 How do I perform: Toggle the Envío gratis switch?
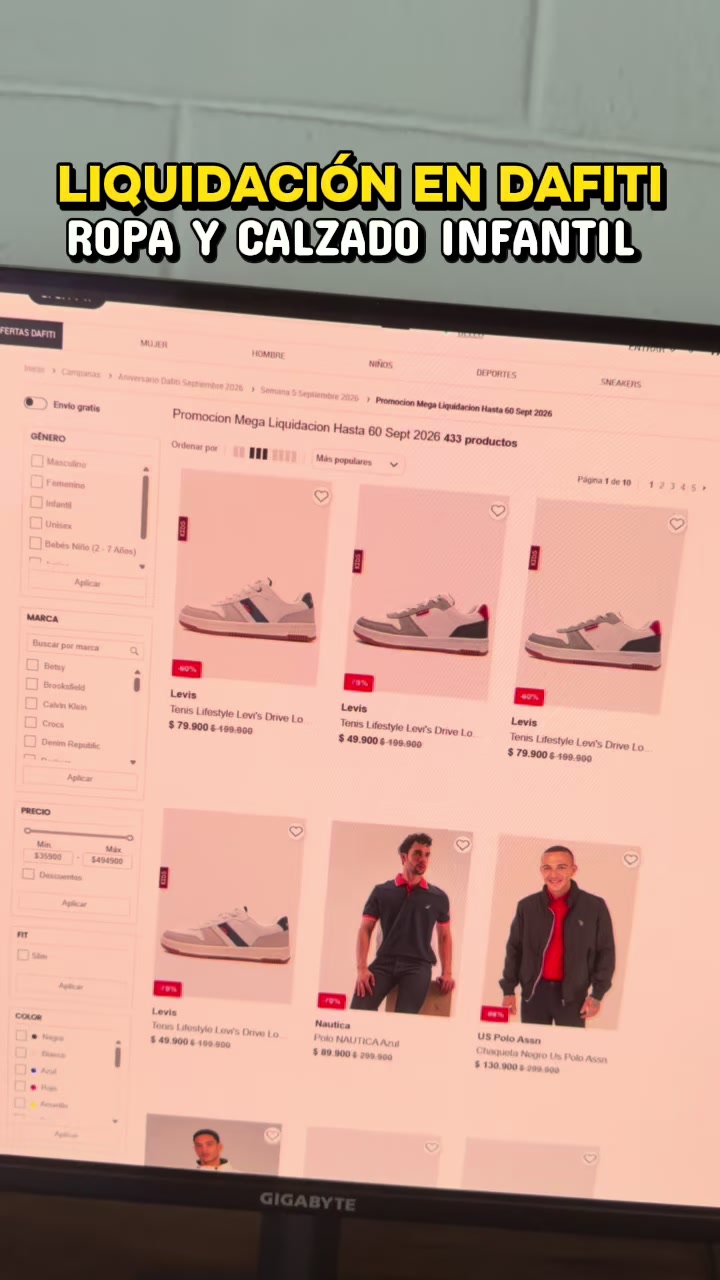(x=36, y=403)
